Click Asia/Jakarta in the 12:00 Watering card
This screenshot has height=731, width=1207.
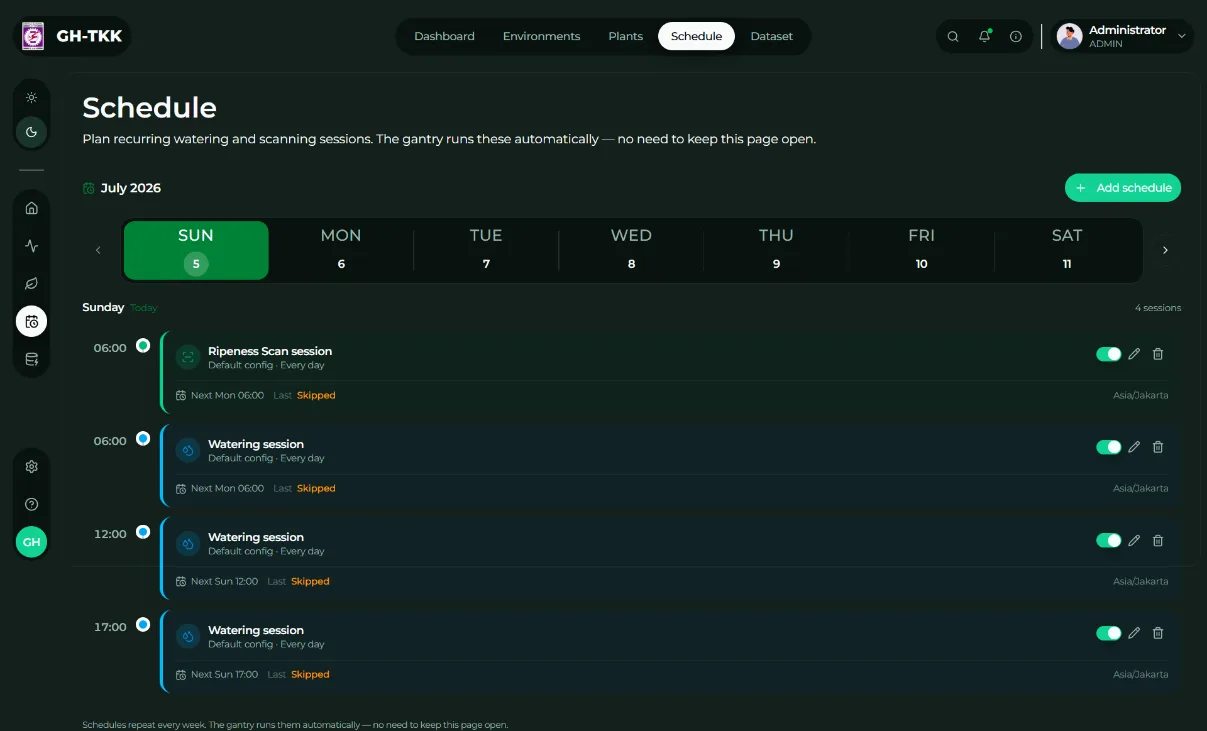(x=1140, y=581)
